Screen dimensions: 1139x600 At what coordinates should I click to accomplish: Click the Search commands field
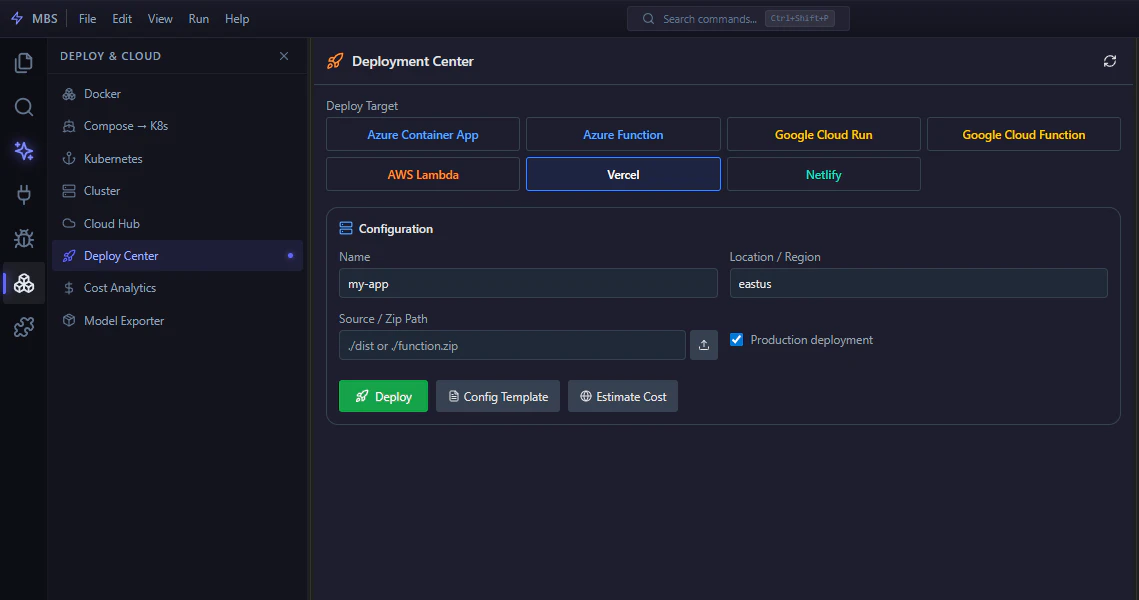click(738, 18)
